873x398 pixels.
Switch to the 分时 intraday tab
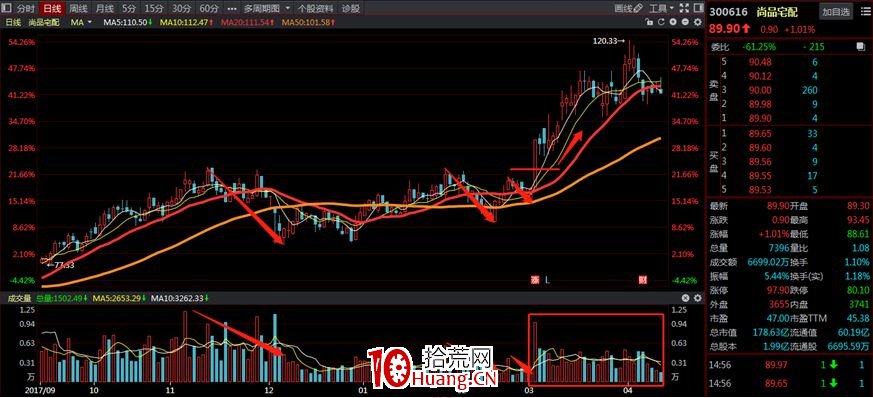tap(26, 9)
